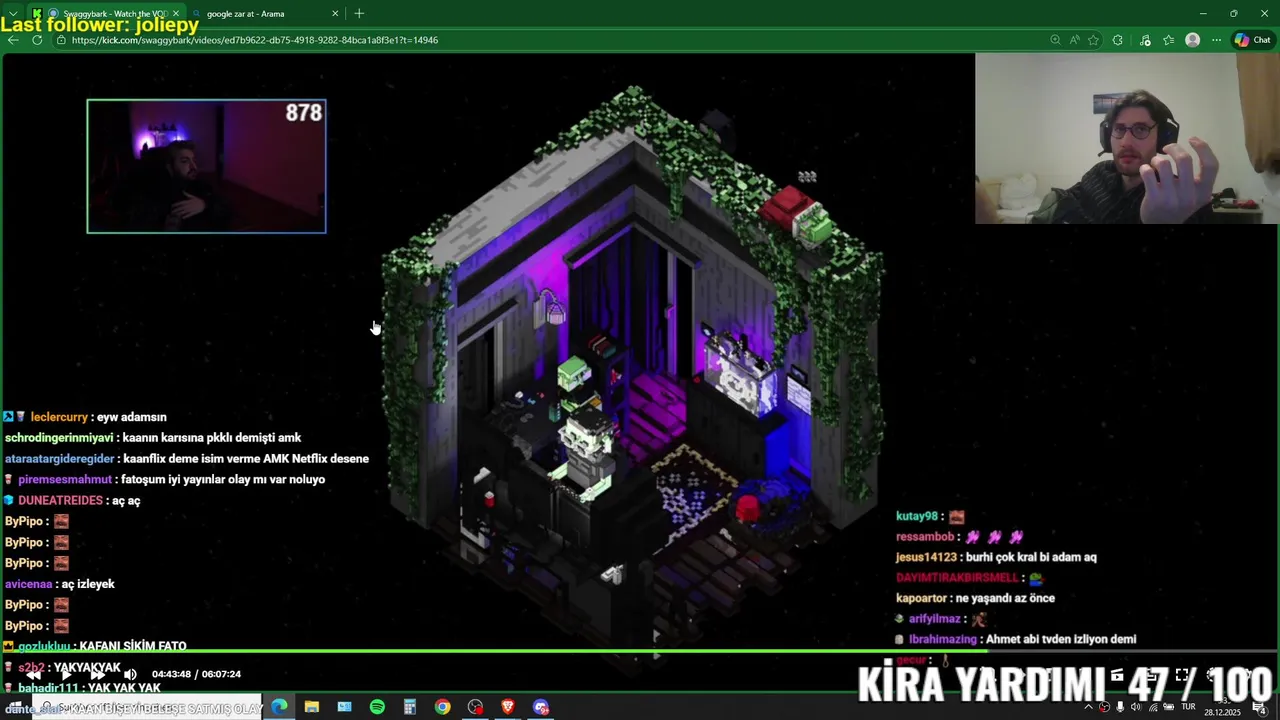Show hidden system tray icons chevron
1280x720 pixels.
pos(1089,707)
